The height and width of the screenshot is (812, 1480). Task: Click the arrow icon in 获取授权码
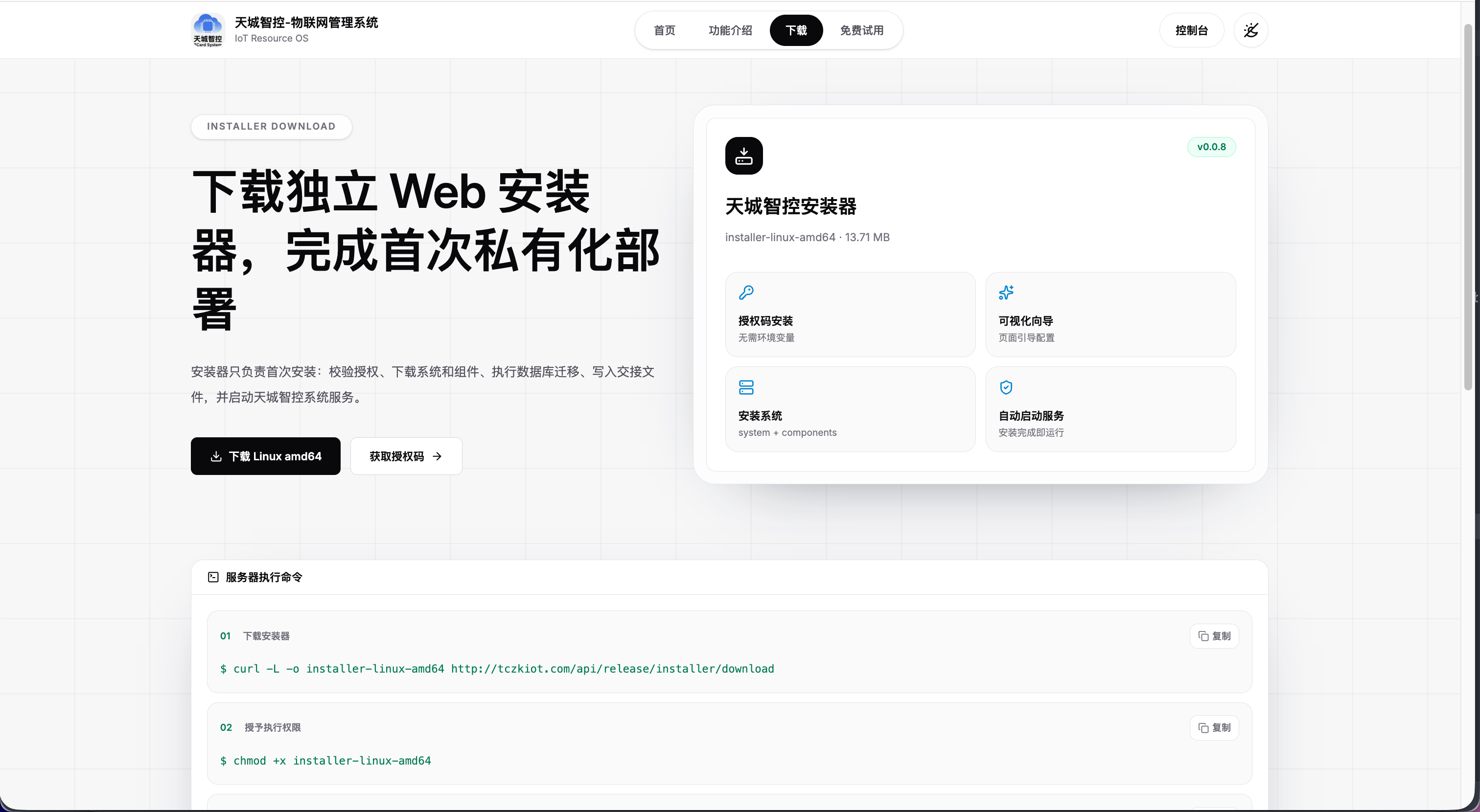click(x=437, y=456)
